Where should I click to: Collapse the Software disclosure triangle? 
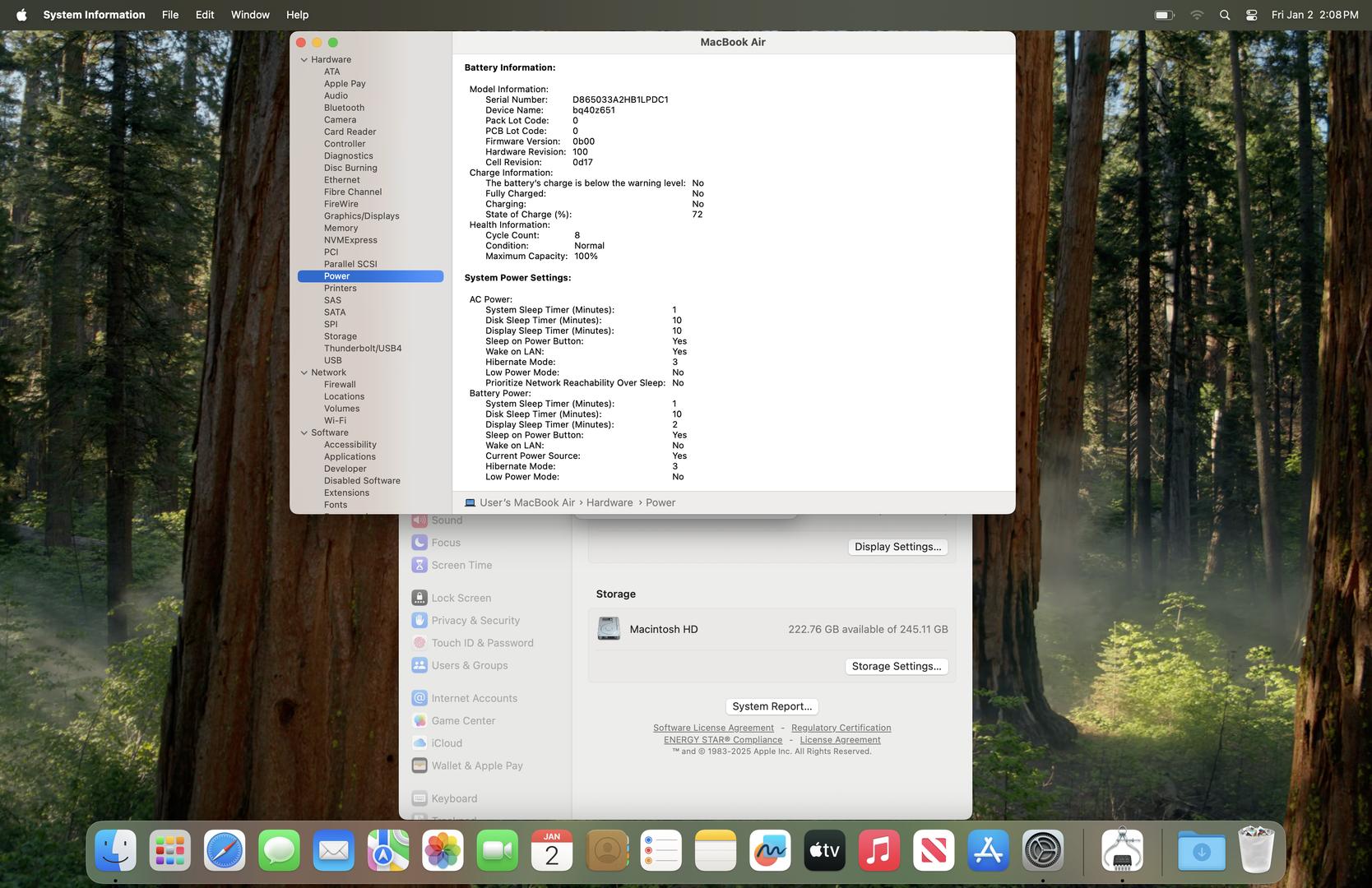pos(304,432)
